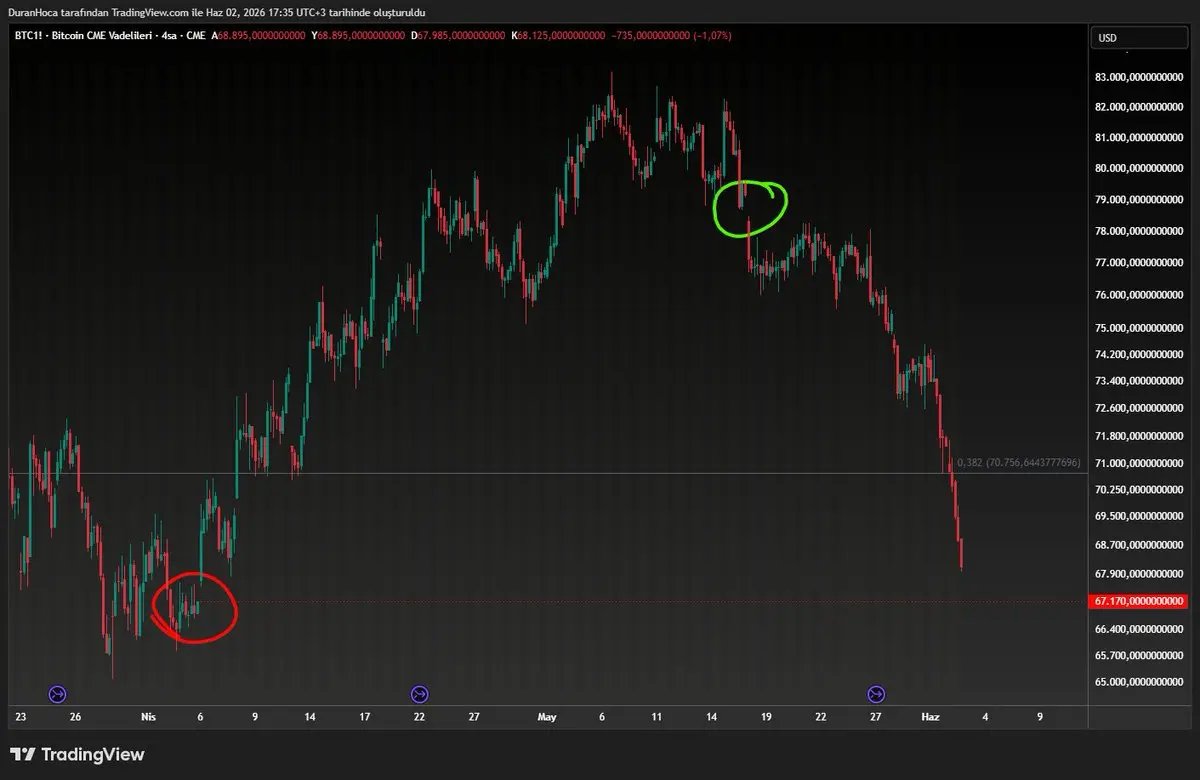Click the May month label on time axis
Screen dimensions: 1200x780
547,717
